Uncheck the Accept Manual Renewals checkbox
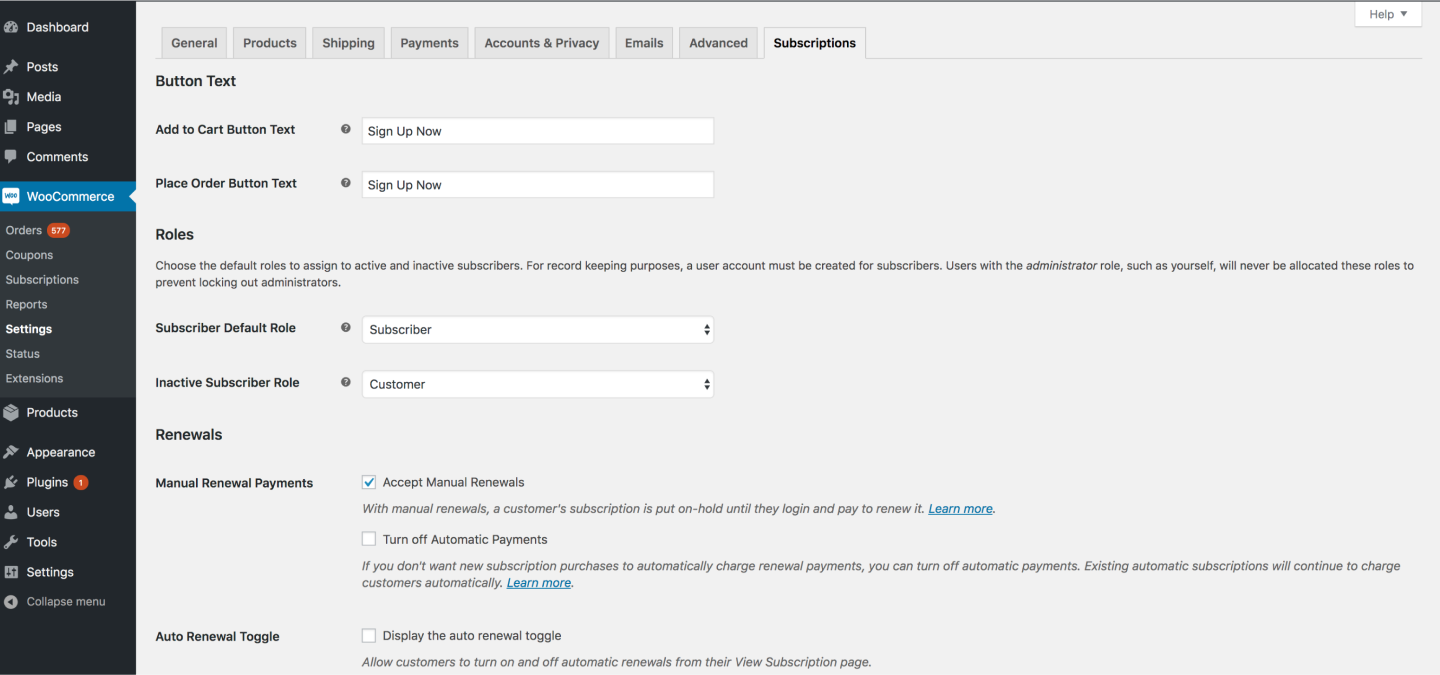Screen dimensions: 1440x675 [369, 482]
